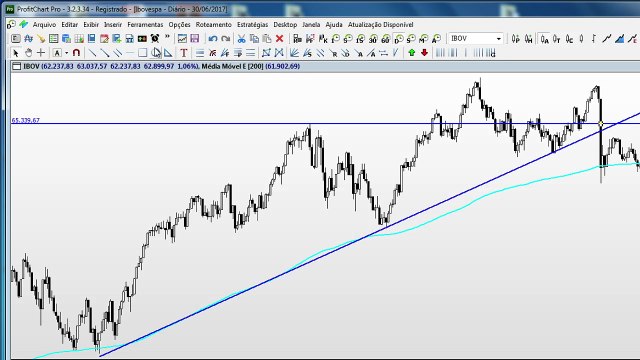Toggle the magnet snap tool

click(x=76, y=53)
